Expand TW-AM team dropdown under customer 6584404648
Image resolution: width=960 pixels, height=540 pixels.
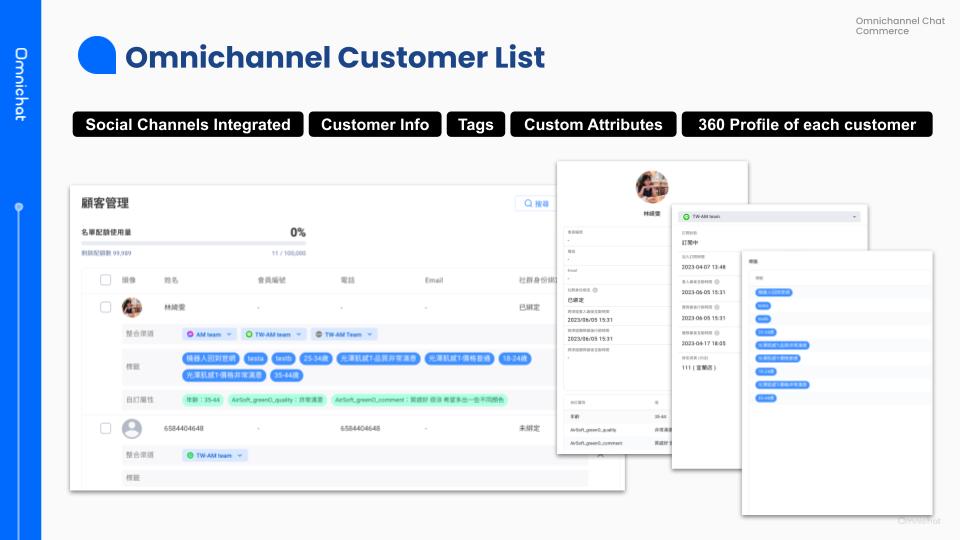240,455
